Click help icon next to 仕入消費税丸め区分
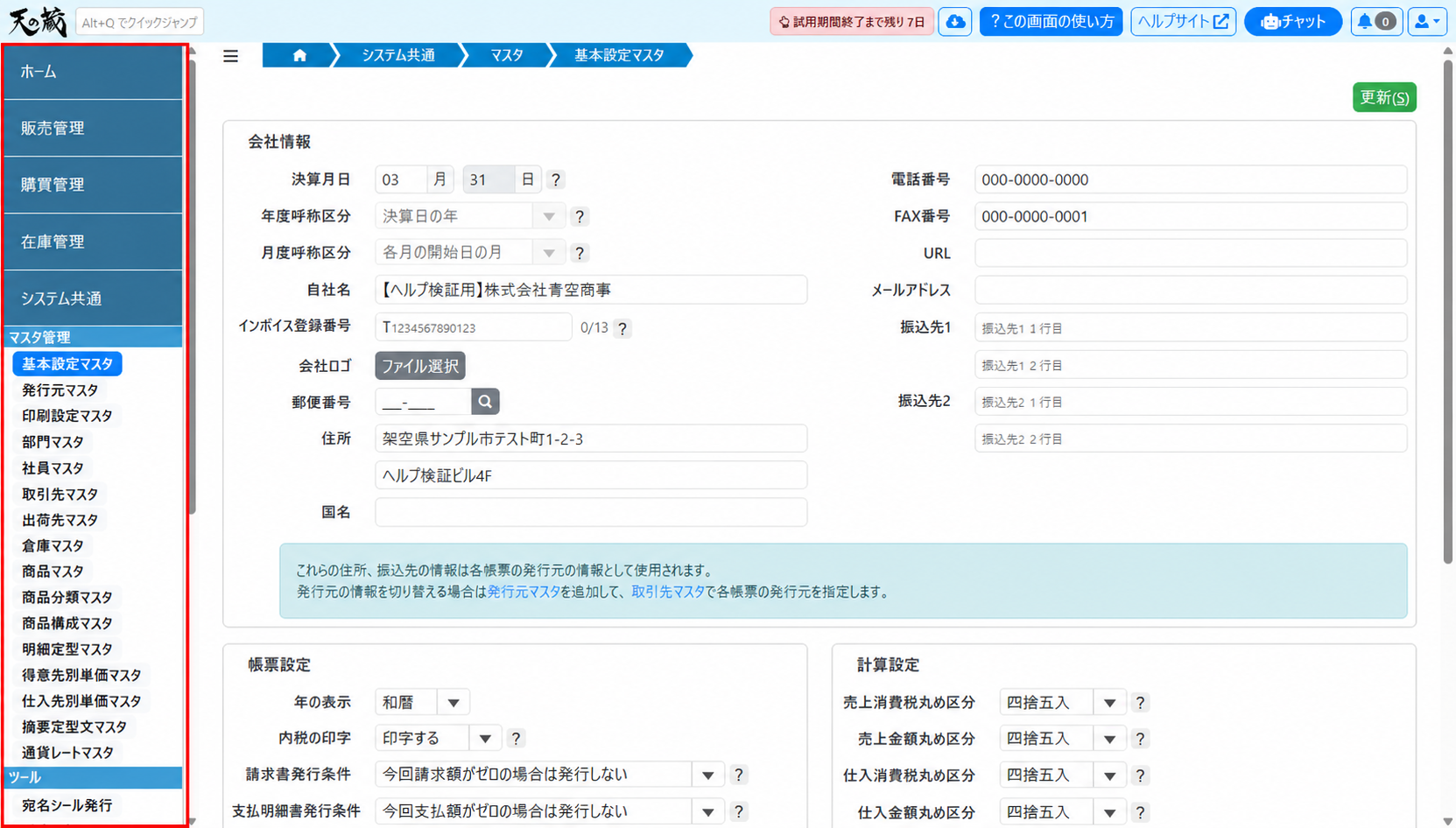1456x828 pixels. pyautogui.click(x=1139, y=775)
